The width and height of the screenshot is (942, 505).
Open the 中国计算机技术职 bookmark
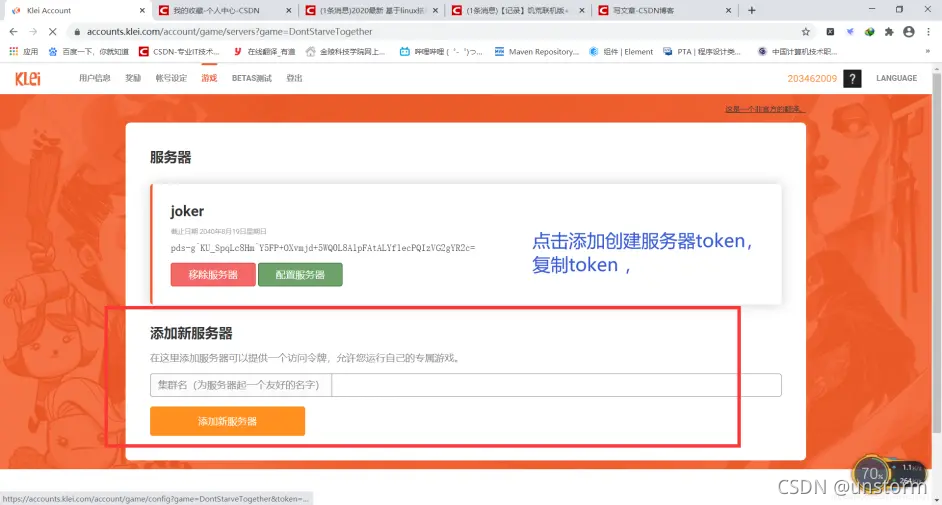pos(797,52)
